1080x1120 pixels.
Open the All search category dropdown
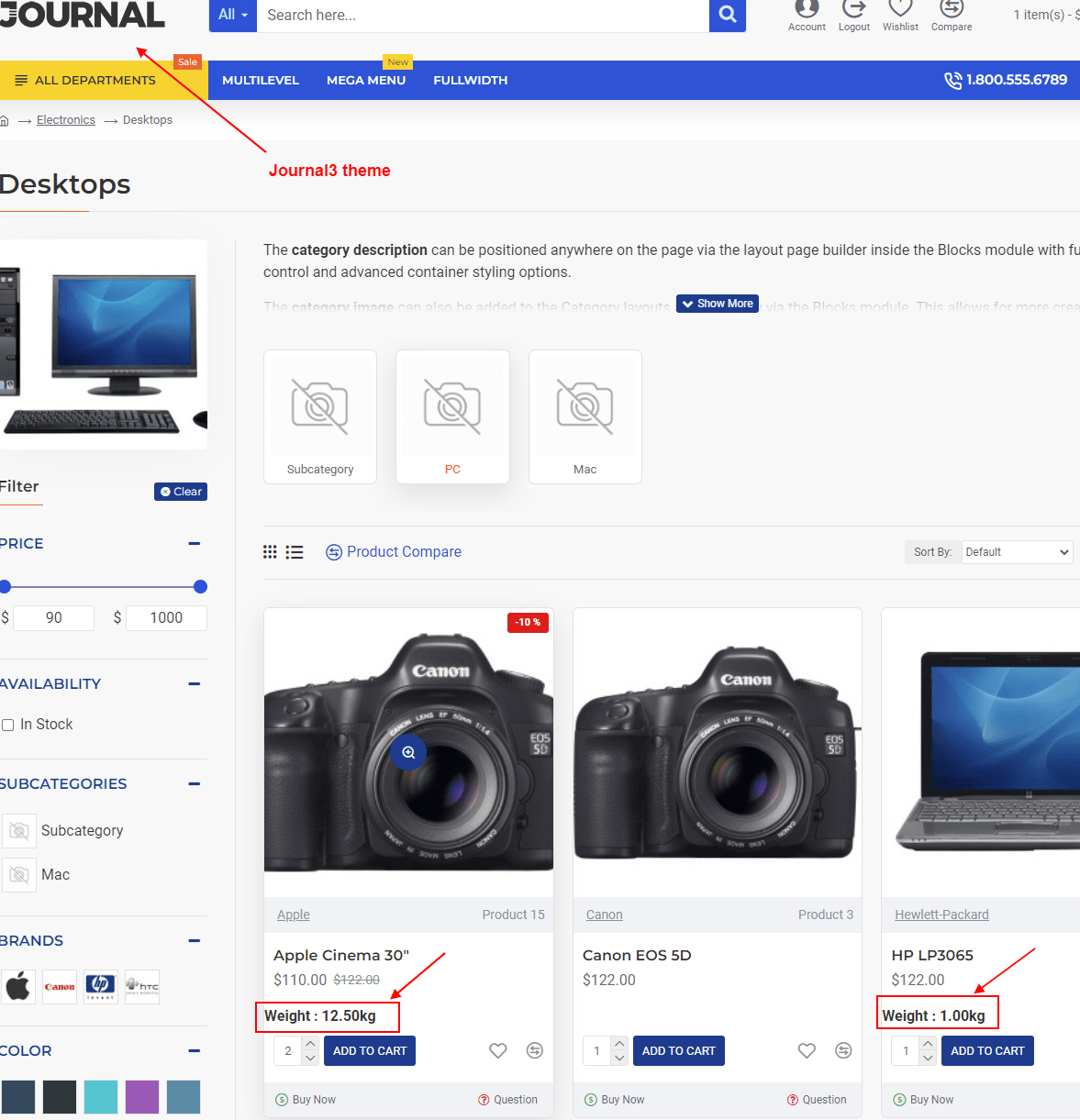(233, 16)
